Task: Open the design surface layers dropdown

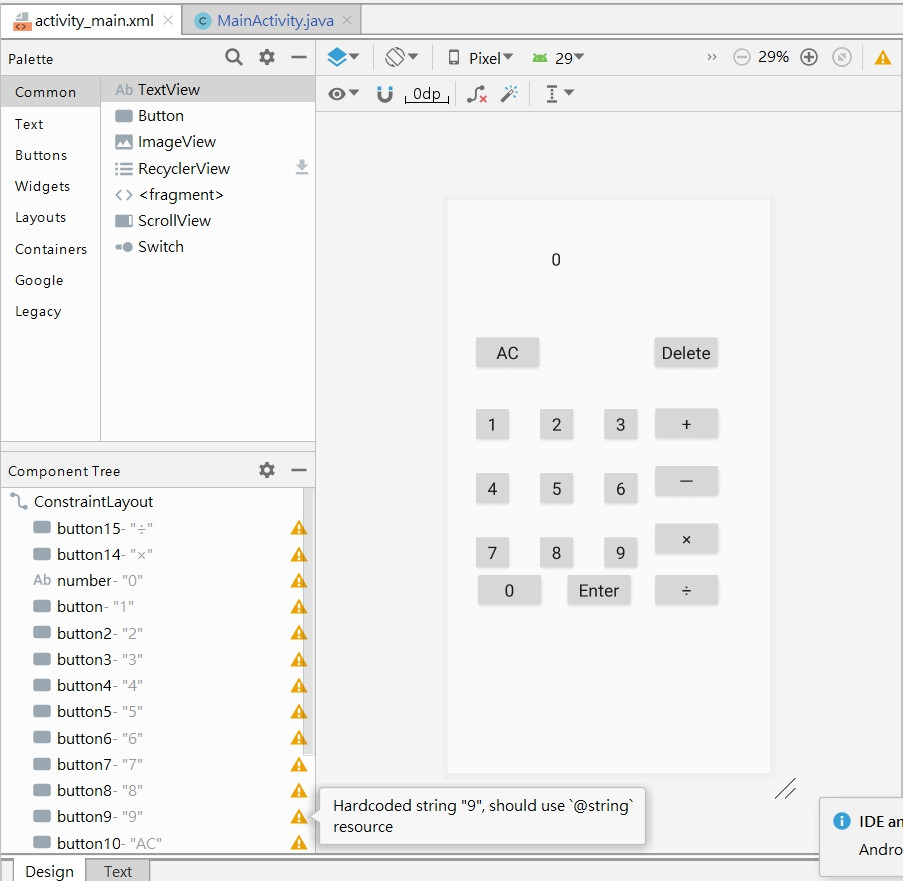Action: coord(343,57)
